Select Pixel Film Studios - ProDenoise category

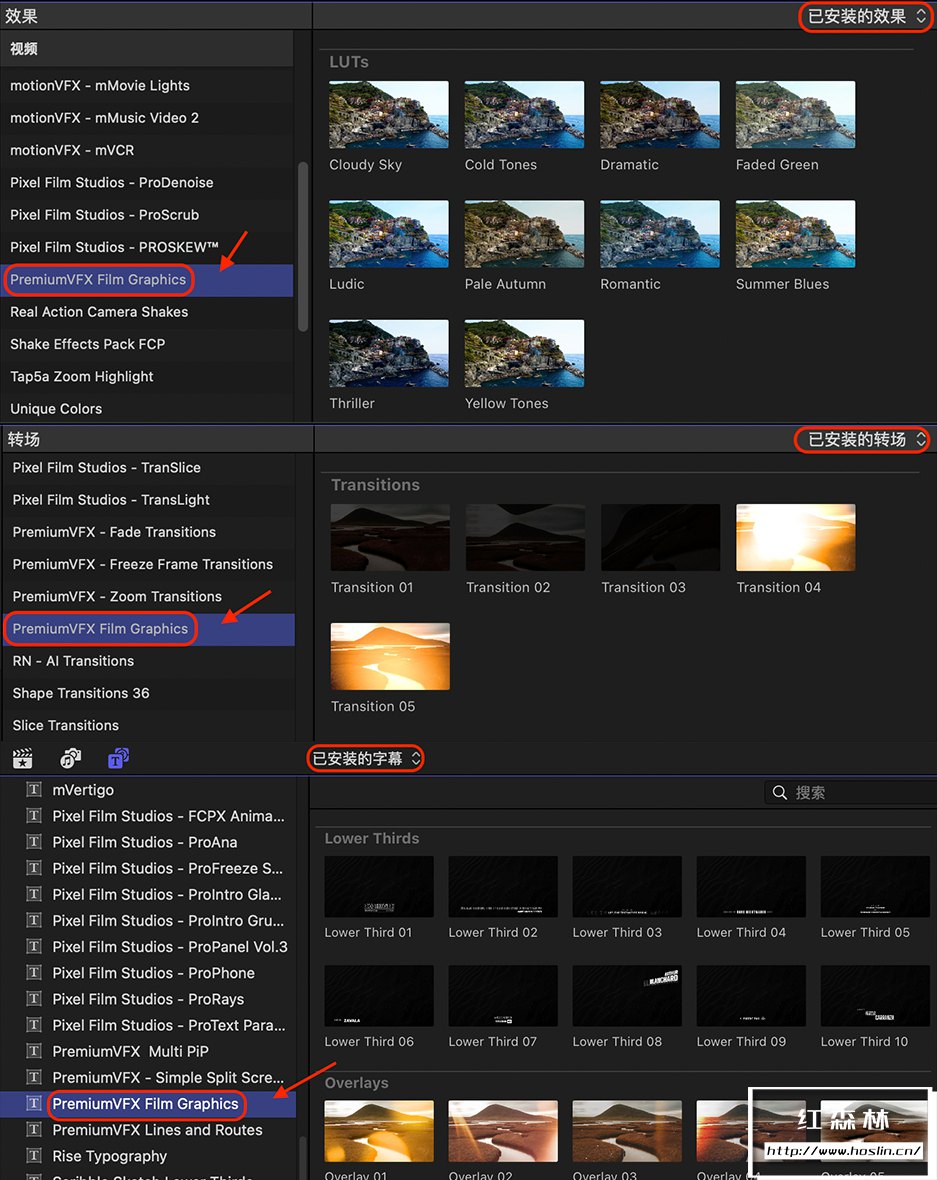147,183
